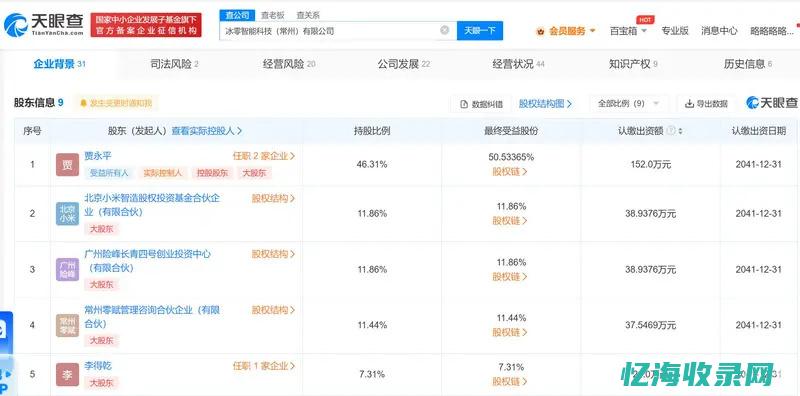This screenshot has height=396, width=800.
Task: Open the 股权结构图 link
Action: tap(545, 104)
